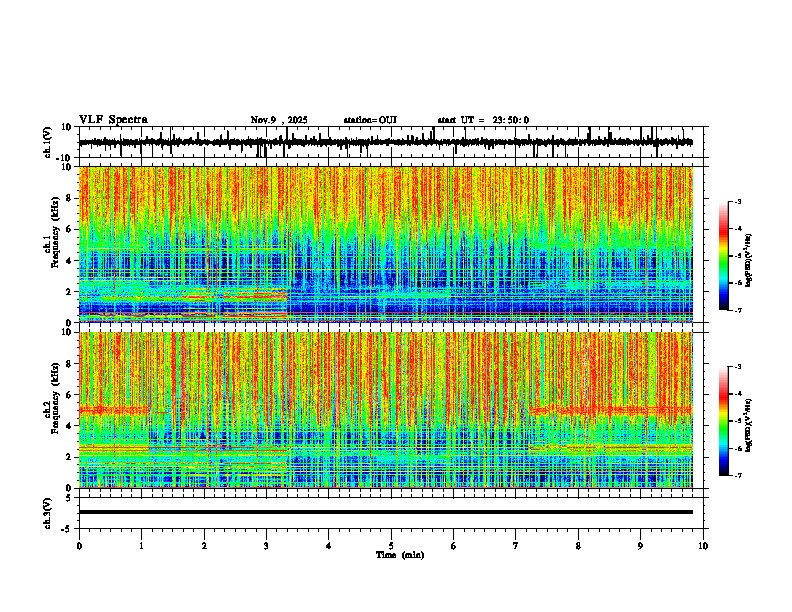Click time axis tick label "3"
792x612 pixels.
click(x=266, y=546)
